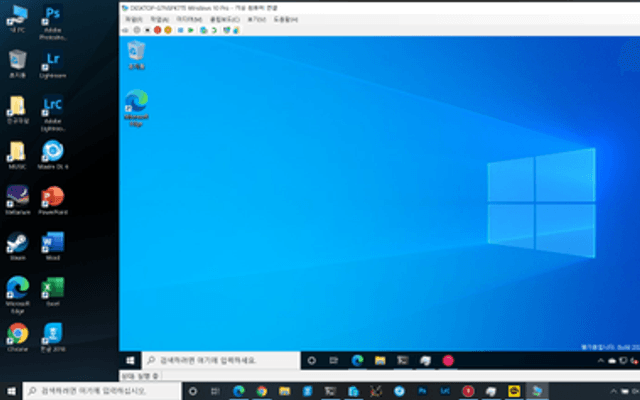This screenshot has height=400, width=640.
Task: Select Microsoft Edge shortcut on host desktop
Action: 18,296
